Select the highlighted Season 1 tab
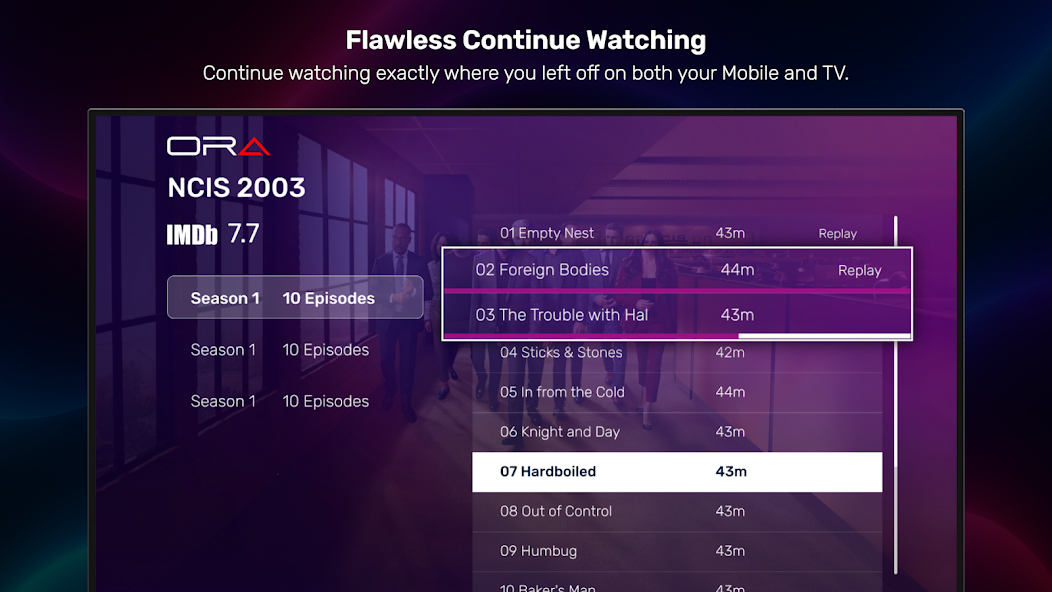 [294, 298]
